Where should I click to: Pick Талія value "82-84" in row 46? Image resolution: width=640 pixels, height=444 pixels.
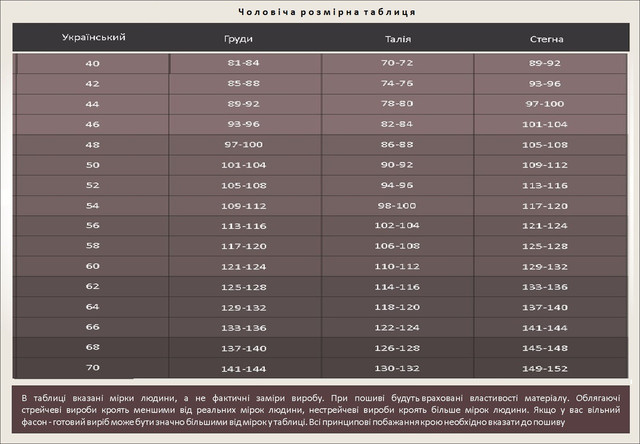[397, 124]
